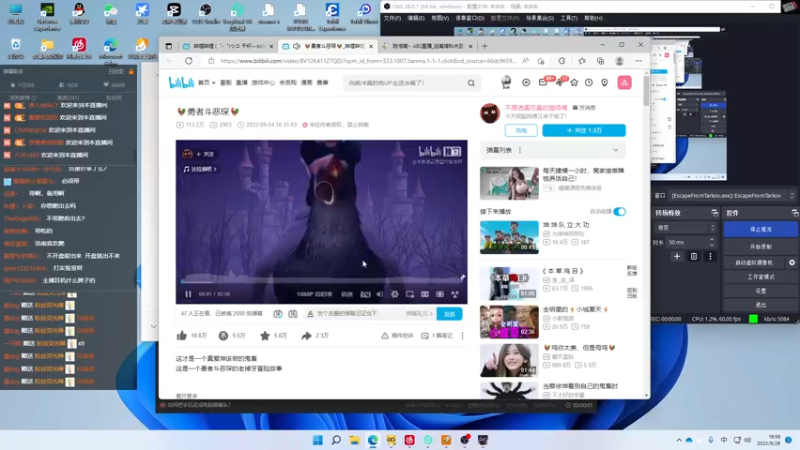Click the coin icon below the video

click(223, 335)
